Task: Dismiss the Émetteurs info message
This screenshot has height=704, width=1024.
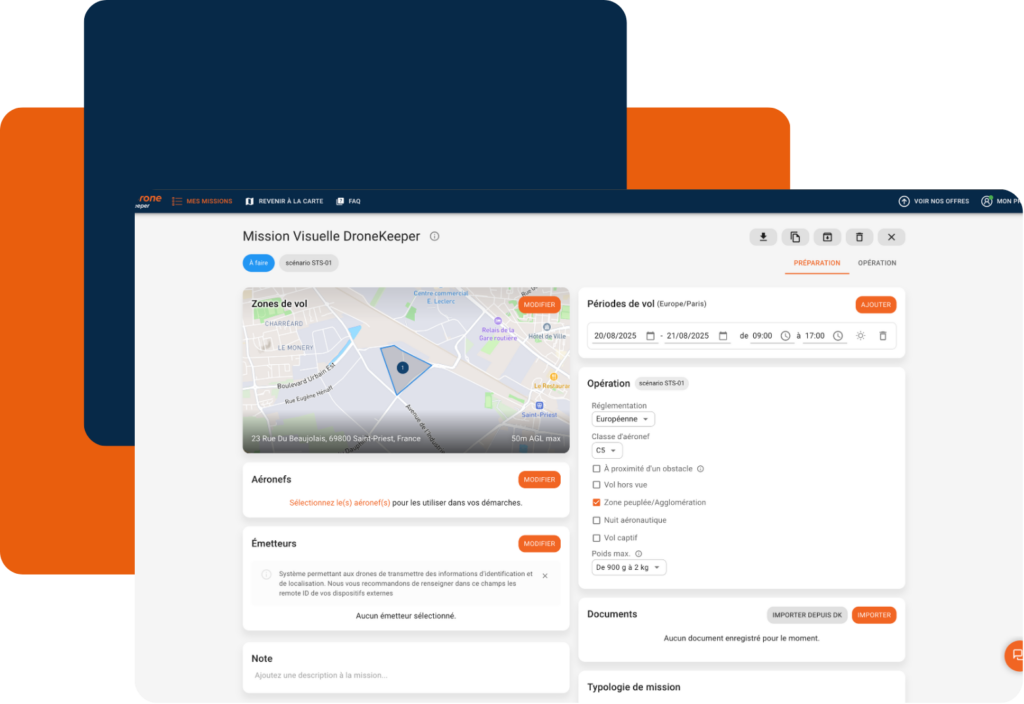Action: 545,576
